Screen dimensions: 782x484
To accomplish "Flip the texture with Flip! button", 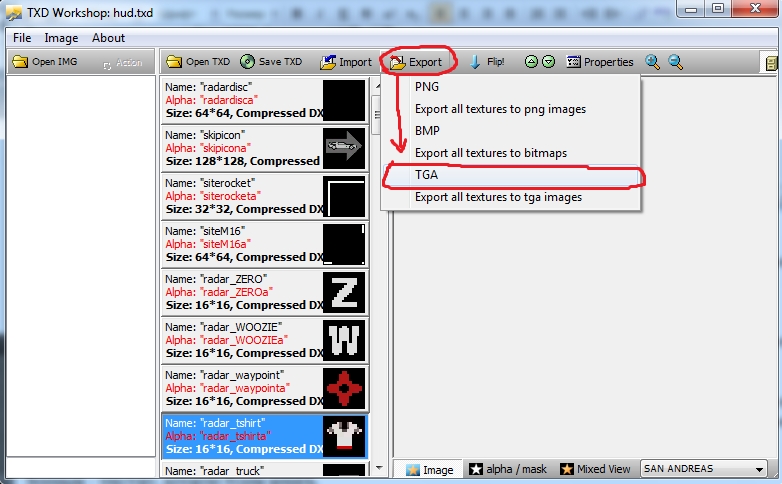I will (486, 62).
